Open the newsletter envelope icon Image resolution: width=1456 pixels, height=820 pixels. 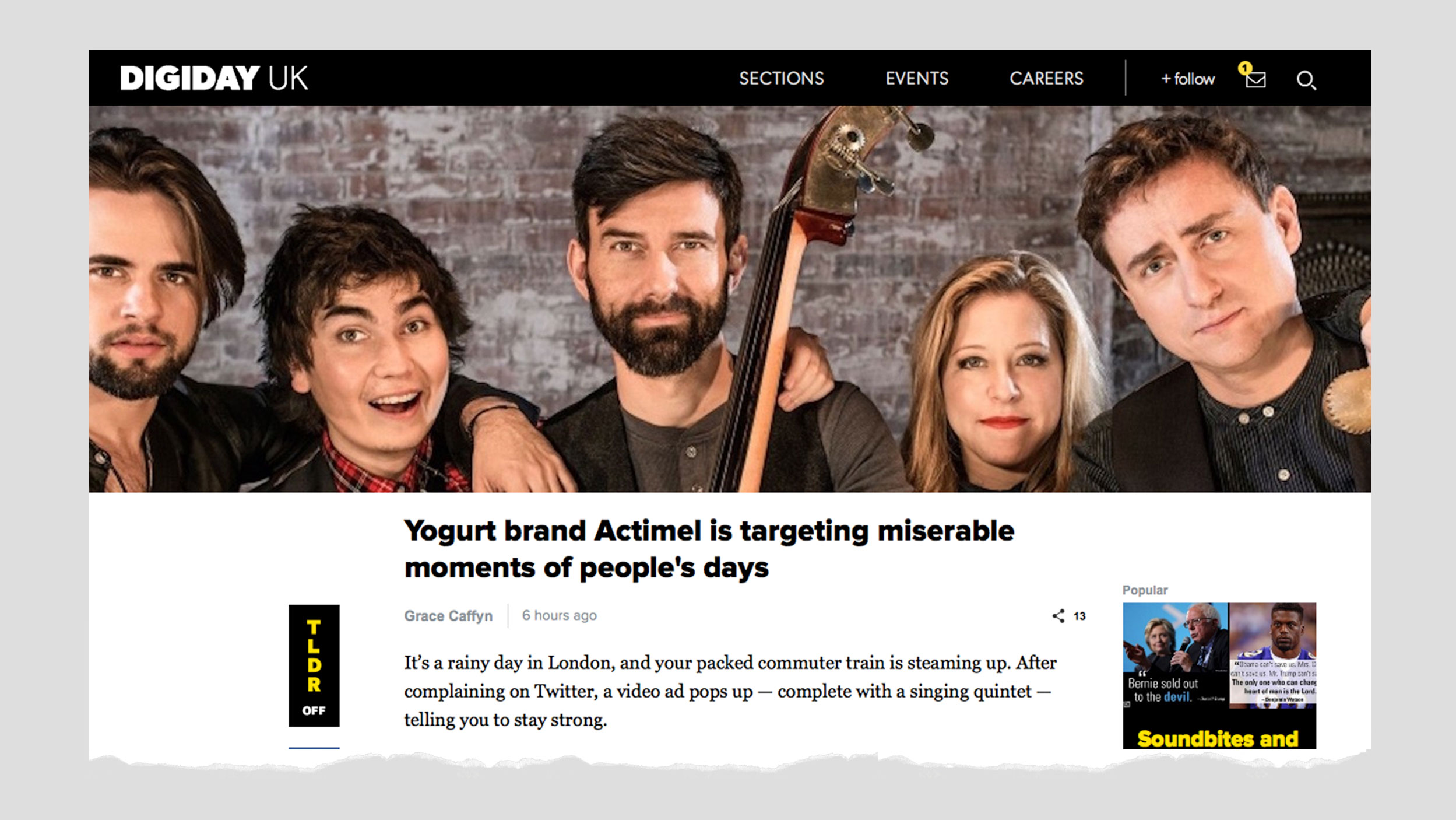1255,80
